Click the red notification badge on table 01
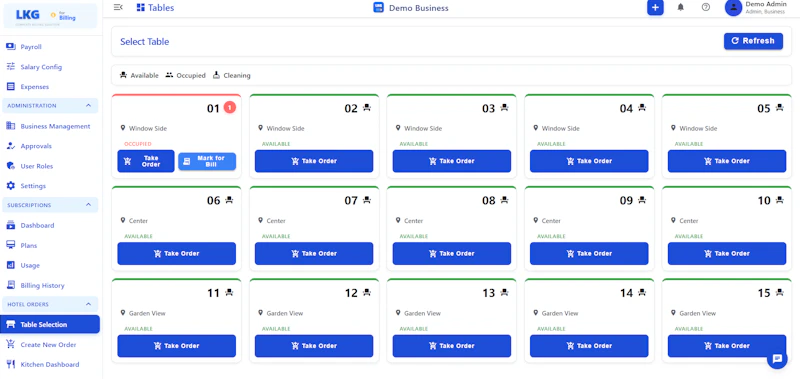This screenshot has width=800, height=379. click(230, 108)
